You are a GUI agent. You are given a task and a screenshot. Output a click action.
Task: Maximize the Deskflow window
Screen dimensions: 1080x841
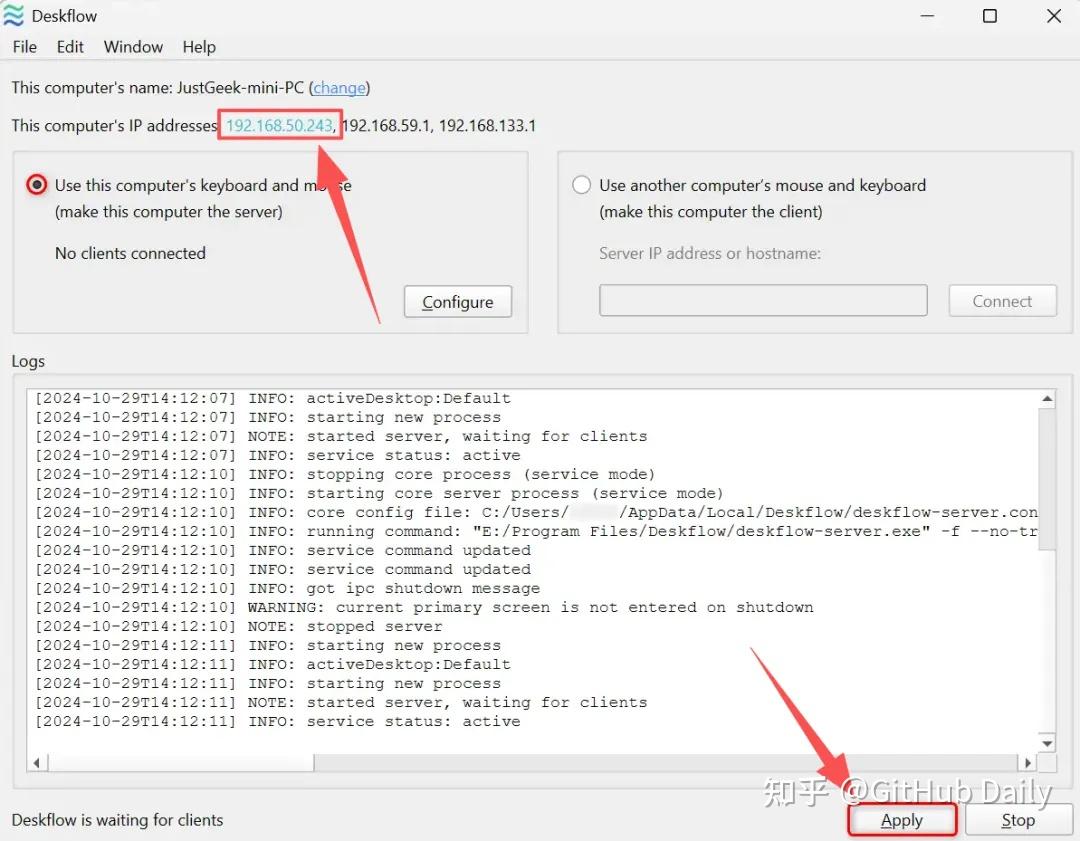click(989, 16)
